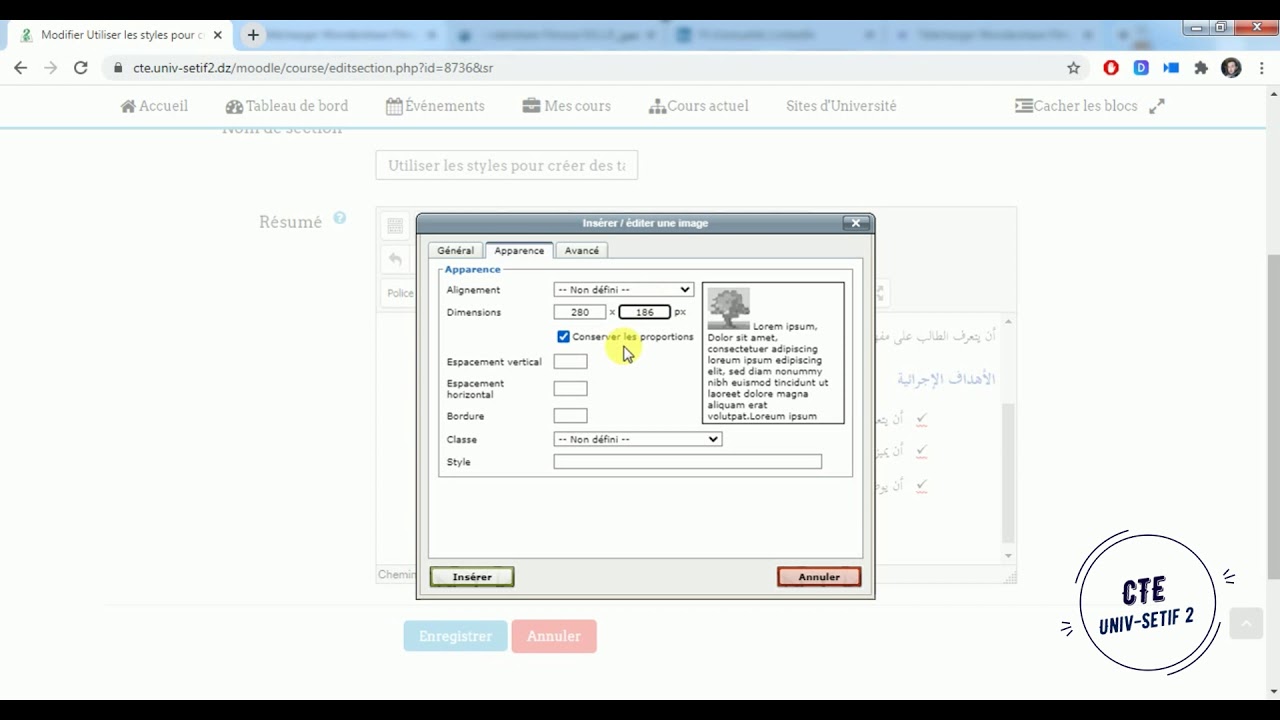Switch to the Avancé tab
This screenshot has height=720, width=1280.
pos(581,251)
